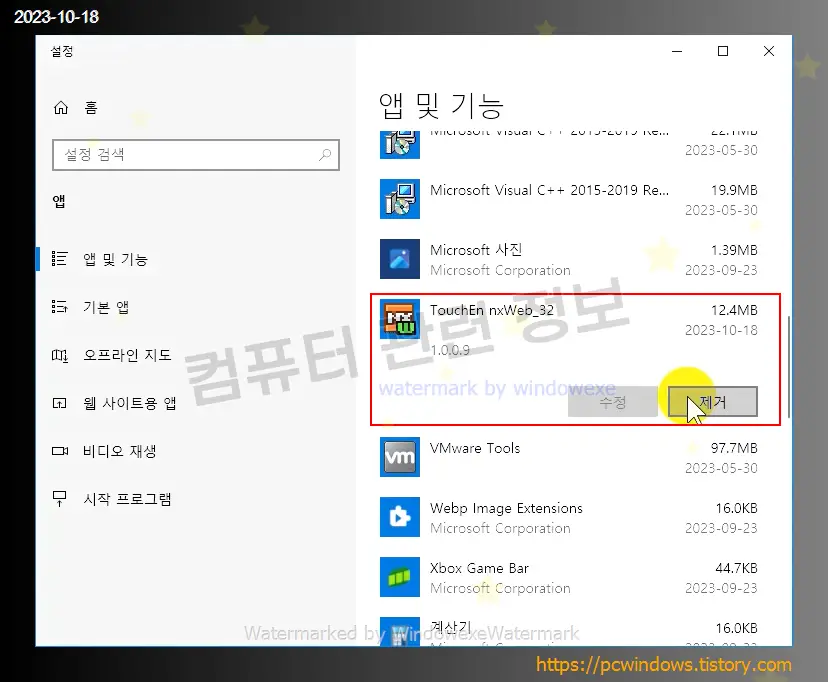Select the TouchEn nxWeb_32 app icon
828x682 pixels.
tap(400, 319)
